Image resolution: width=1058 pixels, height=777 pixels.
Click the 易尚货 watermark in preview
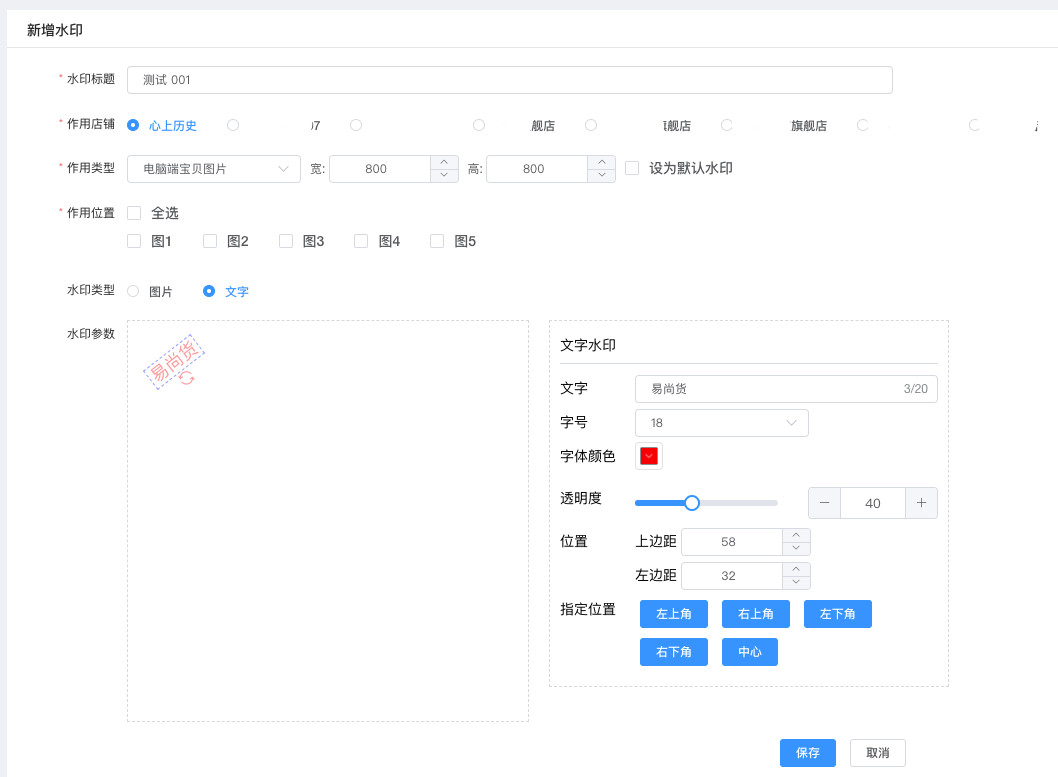click(x=173, y=360)
